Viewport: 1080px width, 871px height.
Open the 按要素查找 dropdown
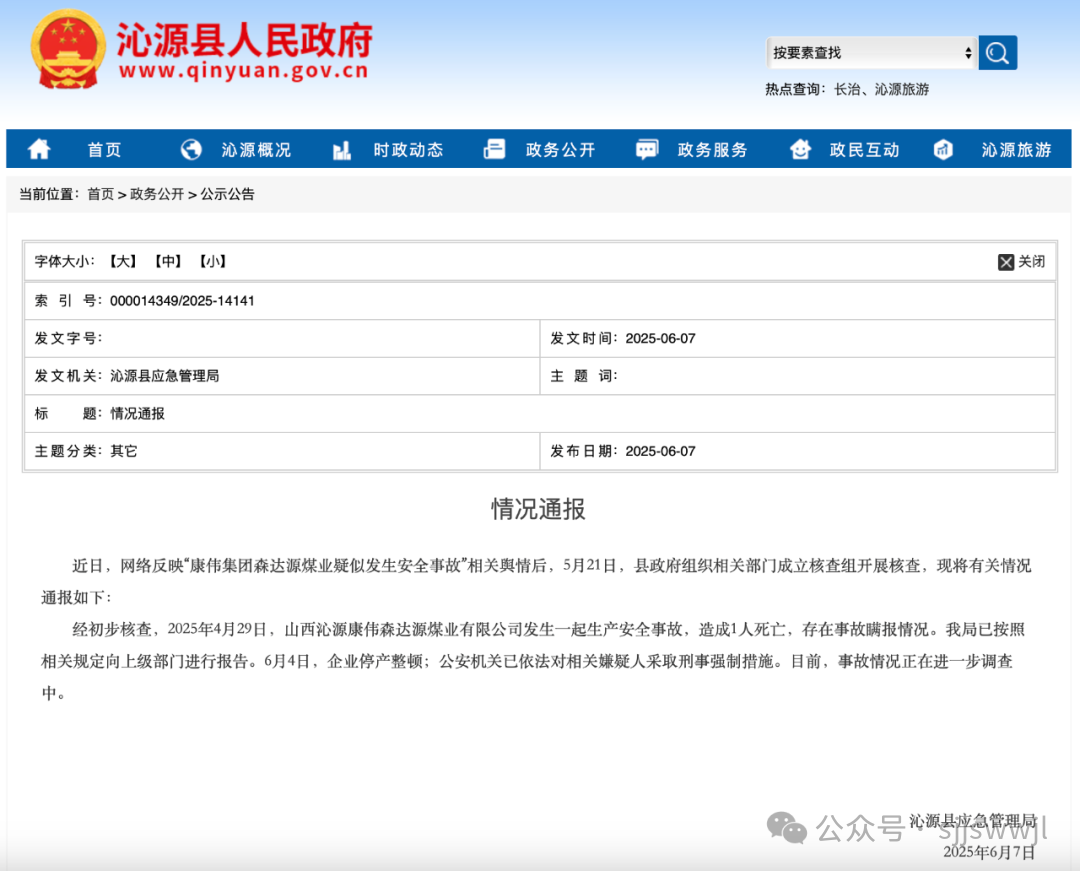coord(871,52)
